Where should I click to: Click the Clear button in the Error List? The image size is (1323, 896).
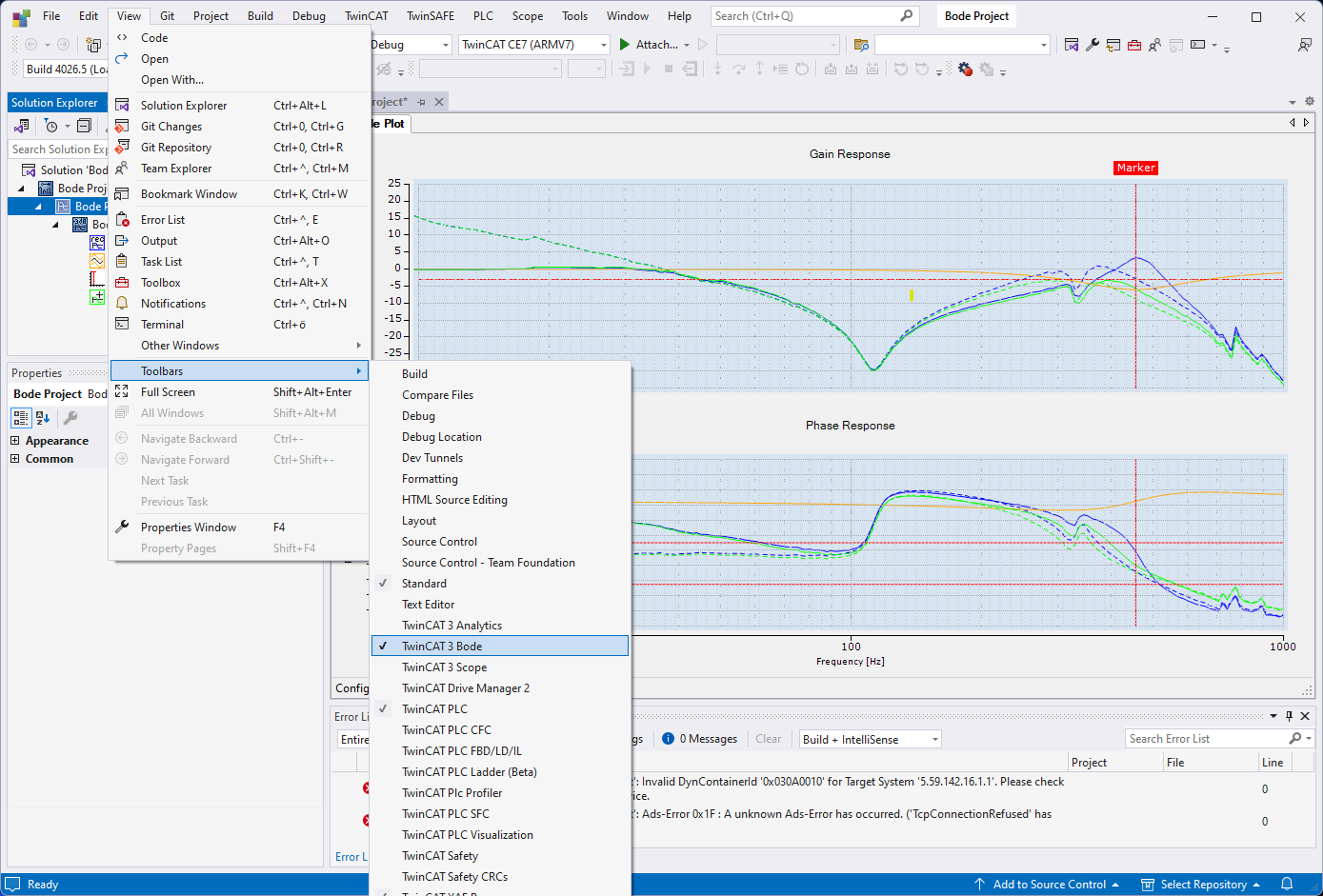tap(769, 739)
